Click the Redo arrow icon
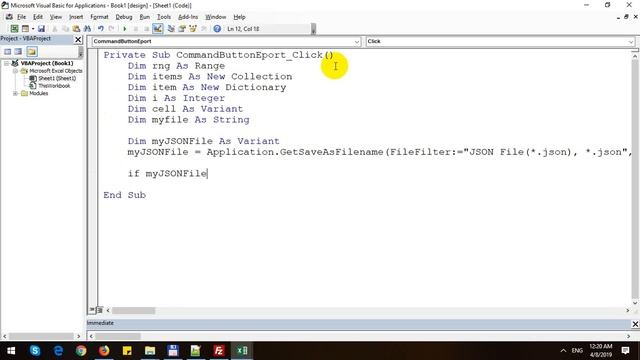Image resolution: width=640 pixels, height=360 pixels. point(111,29)
